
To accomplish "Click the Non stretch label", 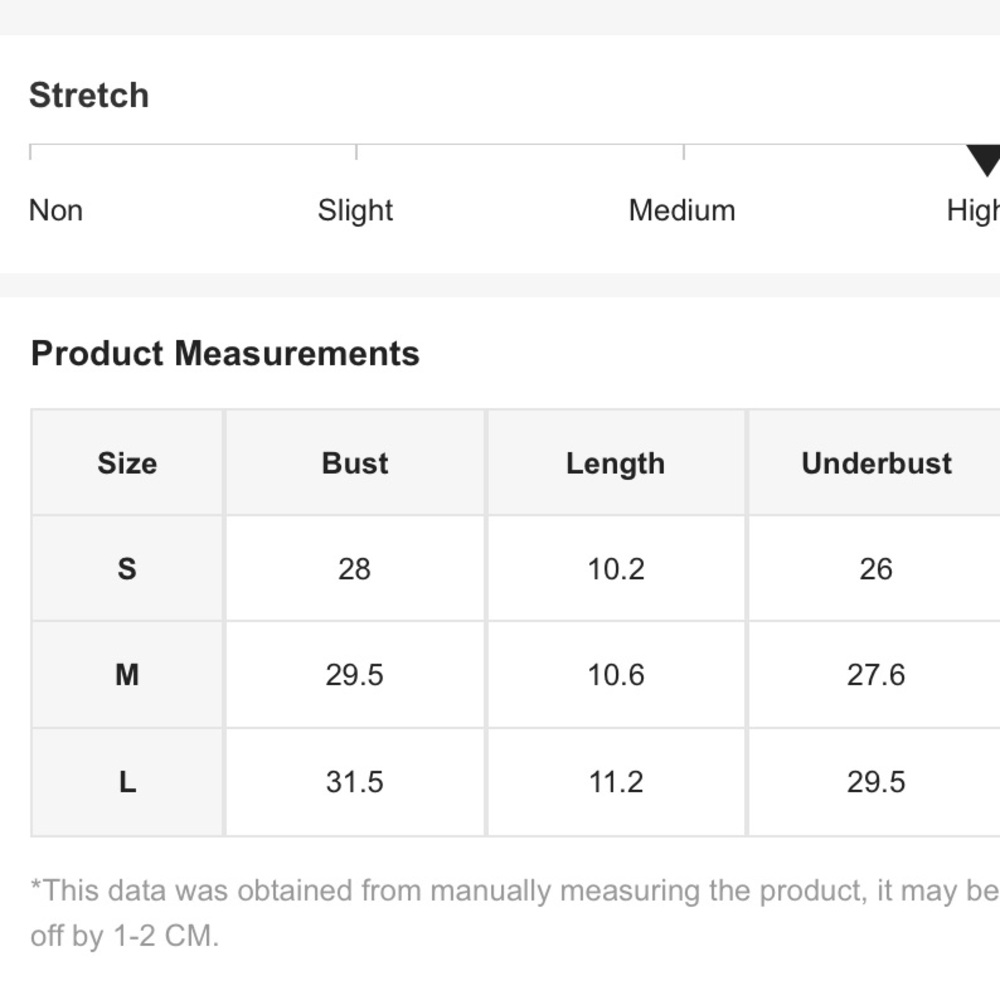I will 56,210.
